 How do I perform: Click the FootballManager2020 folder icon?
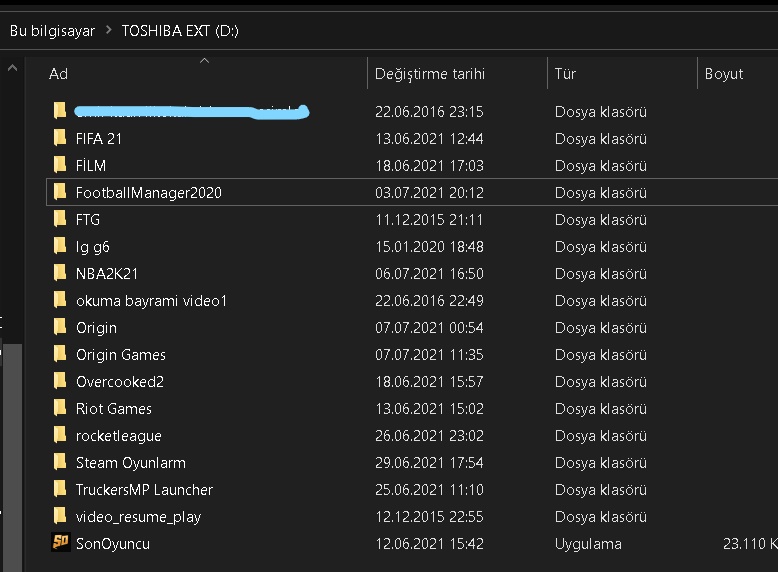(x=60, y=191)
